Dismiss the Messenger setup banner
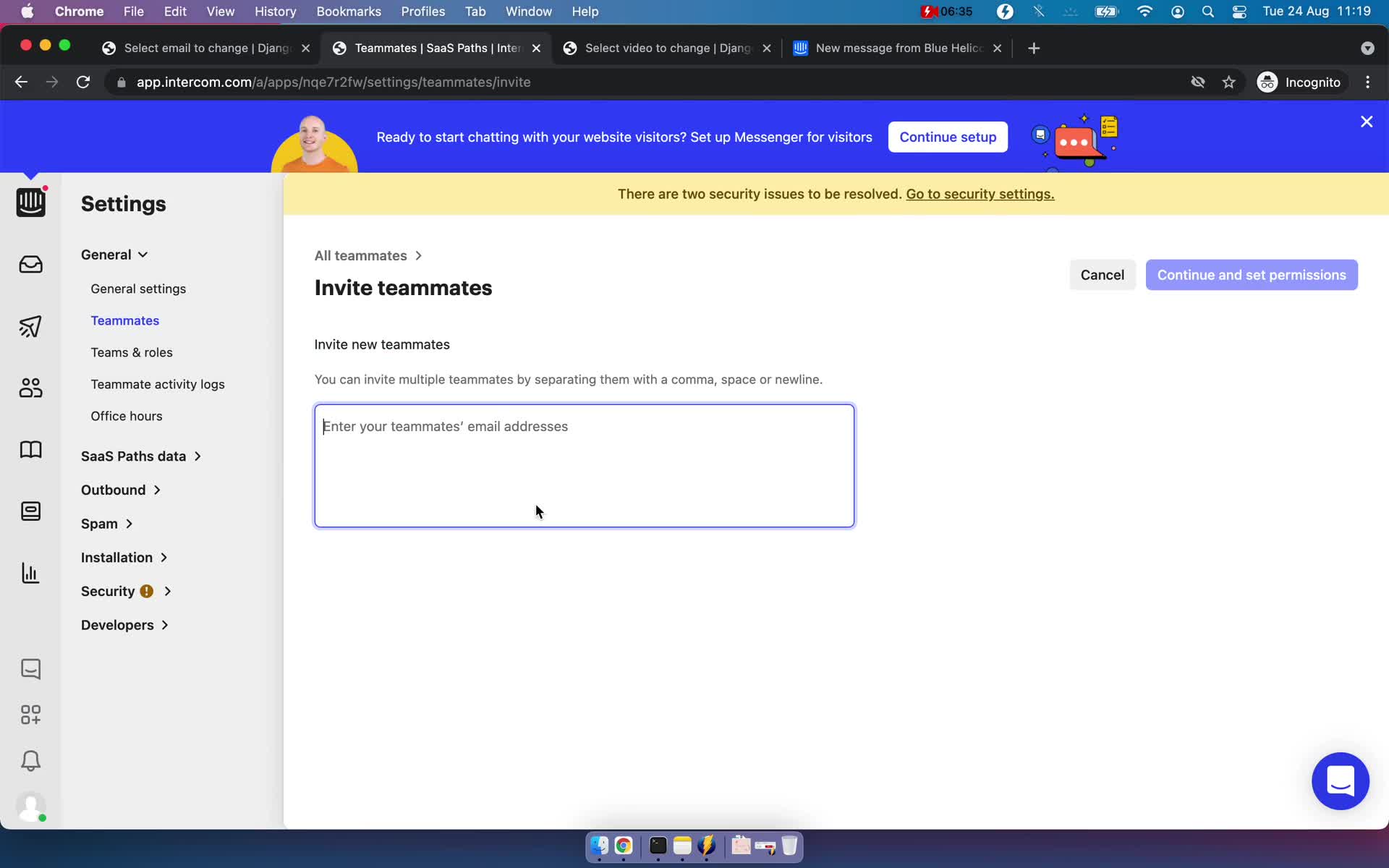Viewport: 1389px width, 868px height. pos(1367,122)
